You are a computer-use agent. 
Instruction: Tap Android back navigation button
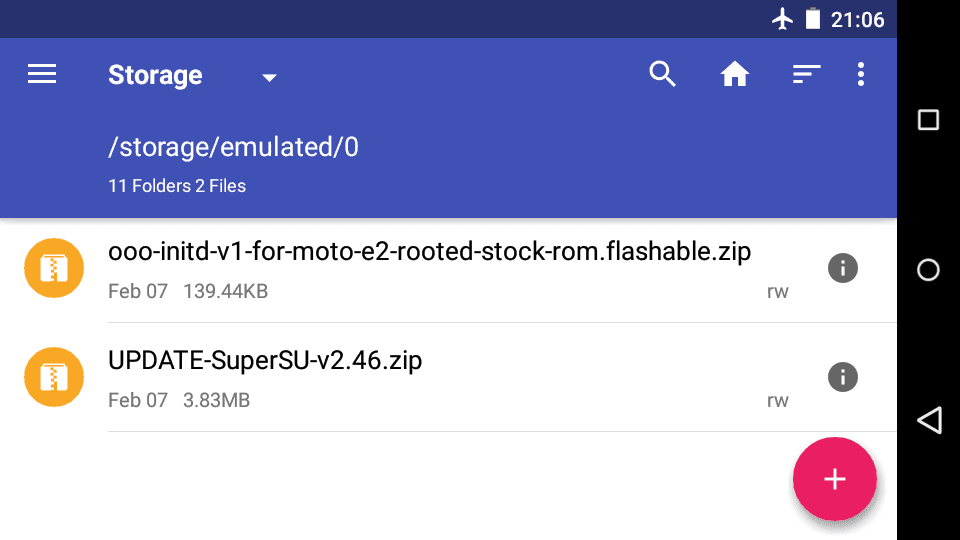pos(929,420)
